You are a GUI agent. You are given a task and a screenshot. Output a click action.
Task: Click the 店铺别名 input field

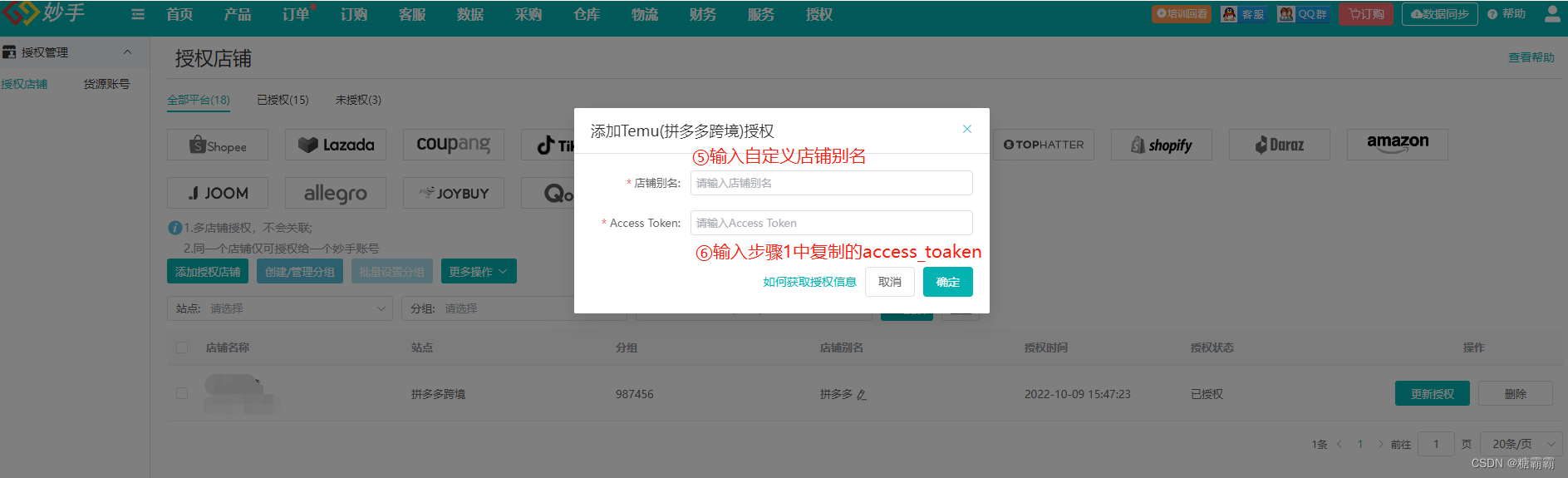831,183
